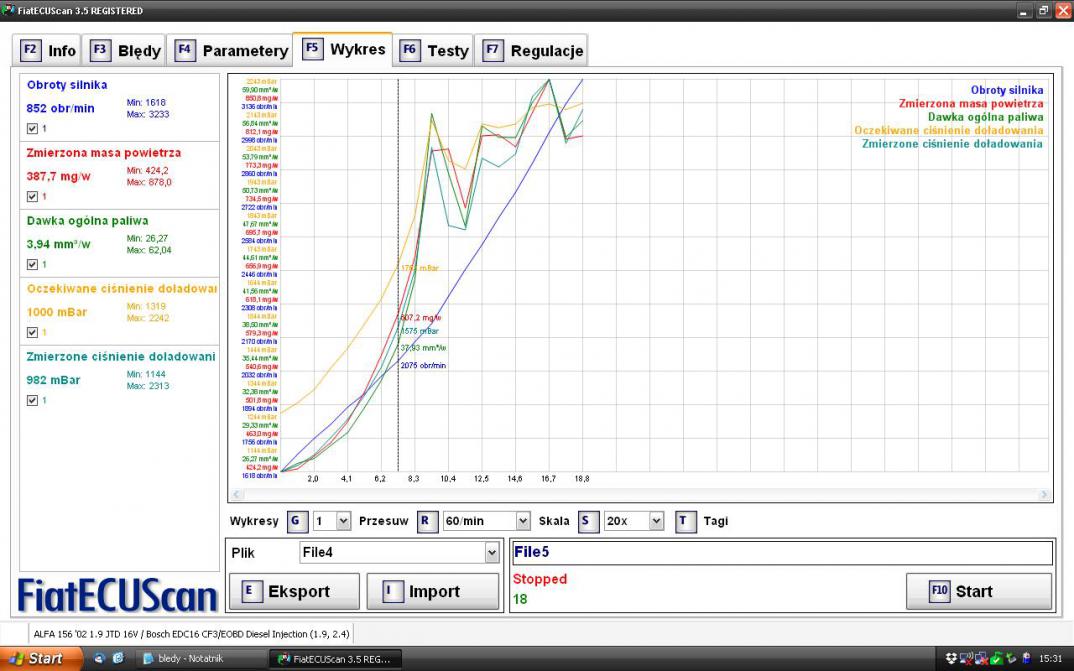Click the F7 key icon on Regulacje tab
1074x671 pixels.
pyautogui.click(x=493, y=50)
